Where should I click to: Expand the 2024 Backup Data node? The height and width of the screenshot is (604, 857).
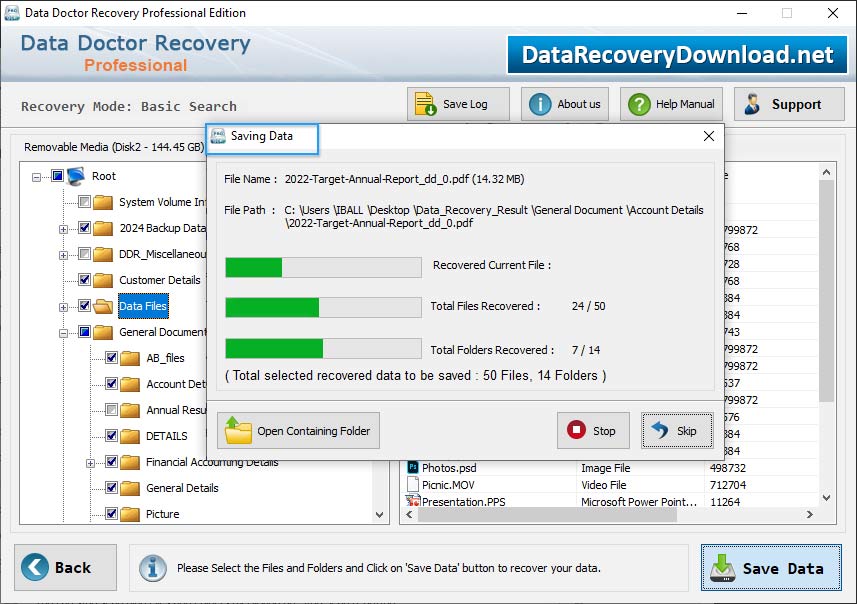point(63,229)
